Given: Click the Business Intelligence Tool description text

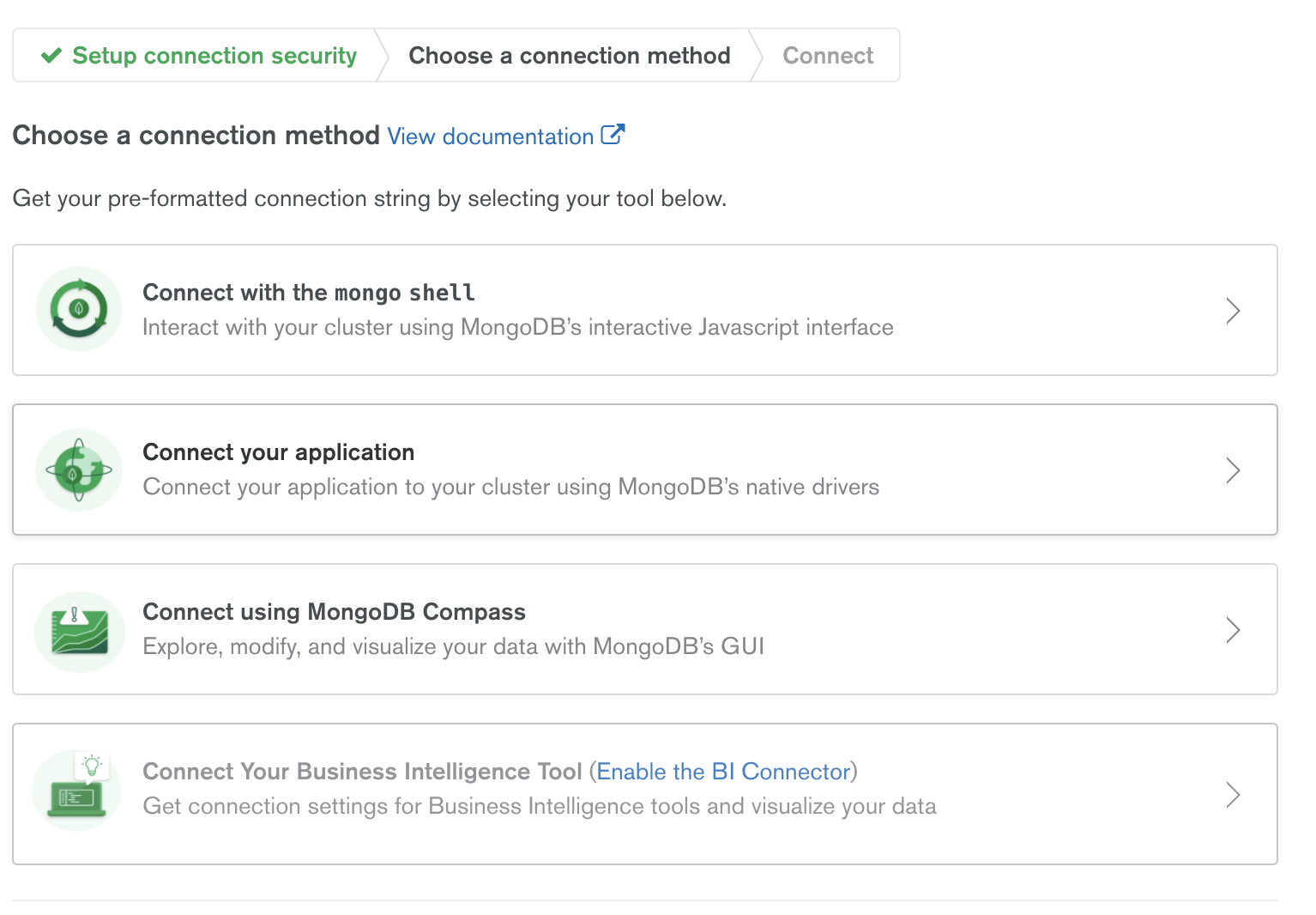Looking at the screenshot, I should click(539, 806).
